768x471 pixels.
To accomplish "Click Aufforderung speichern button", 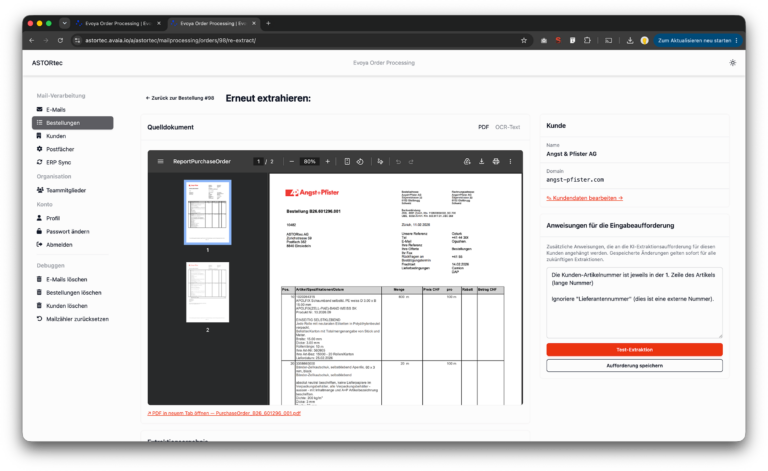I will tap(634, 366).
